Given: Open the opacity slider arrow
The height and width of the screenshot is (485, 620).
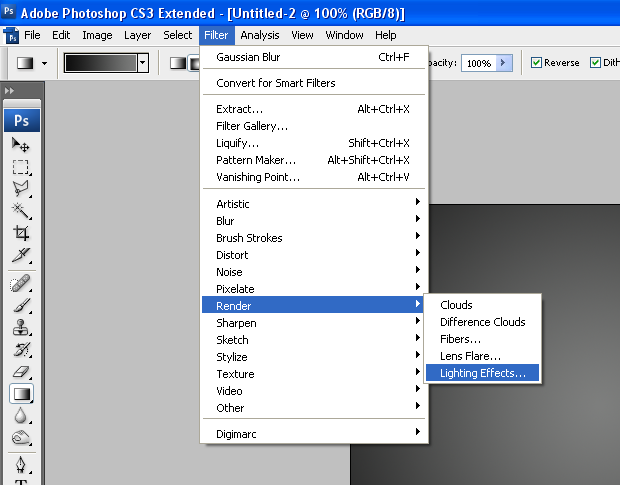Looking at the screenshot, I should tap(503, 63).
